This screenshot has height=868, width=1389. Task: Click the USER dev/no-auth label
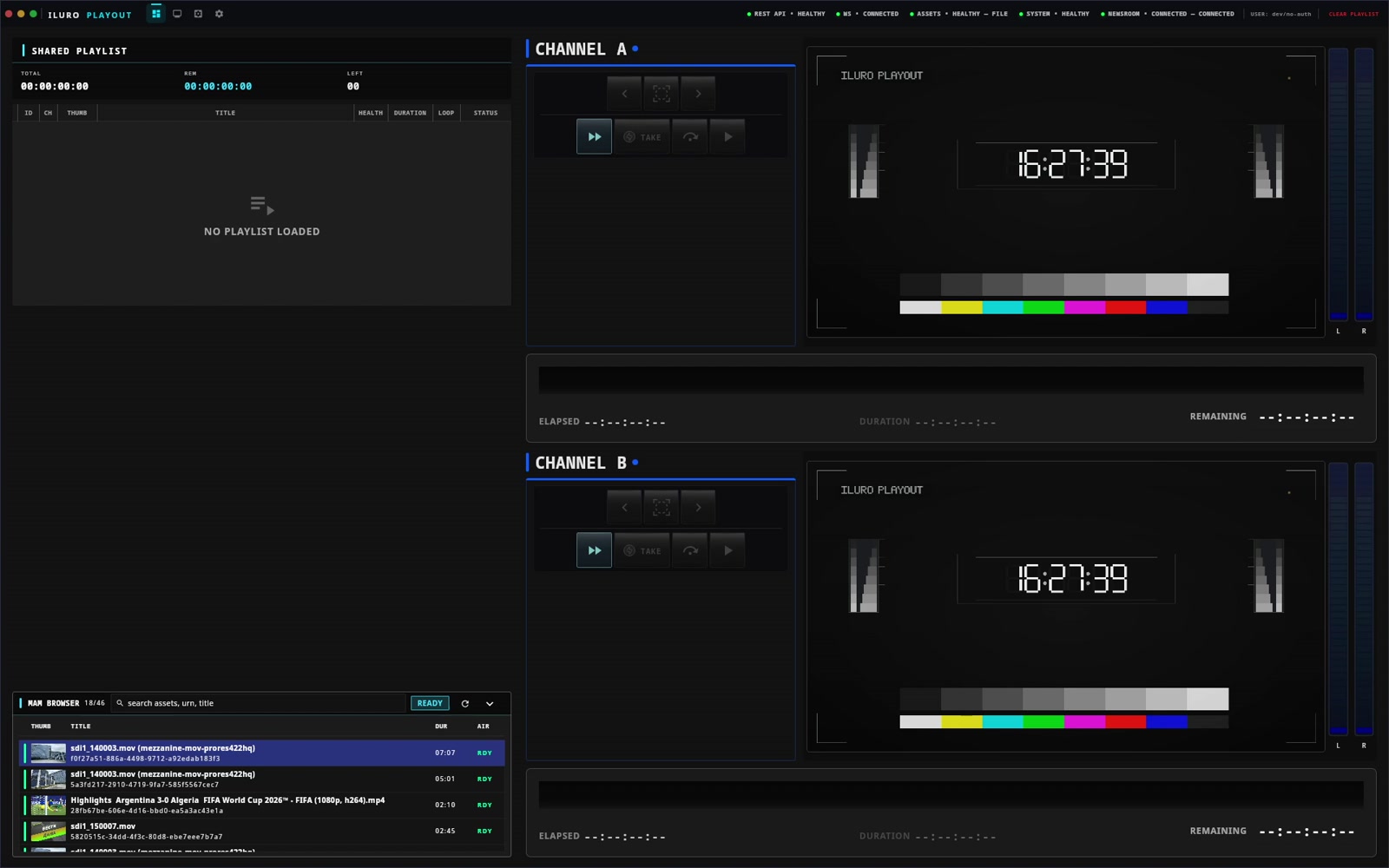(x=1280, y=14)
